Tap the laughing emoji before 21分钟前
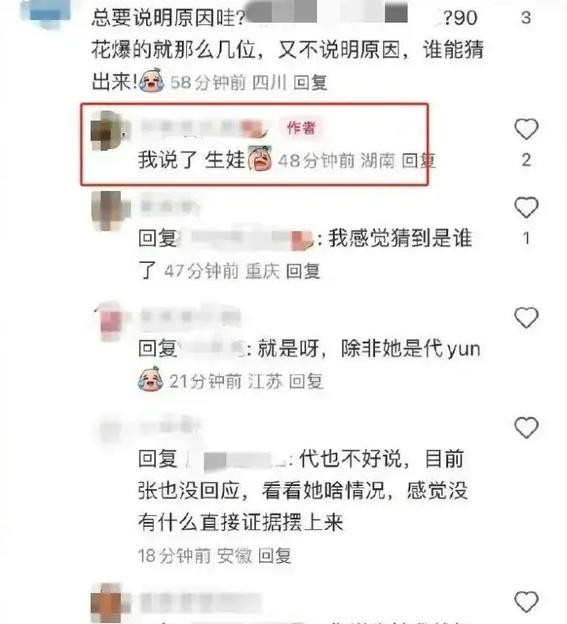The image size is (567, 624). [x=150, y=379]
